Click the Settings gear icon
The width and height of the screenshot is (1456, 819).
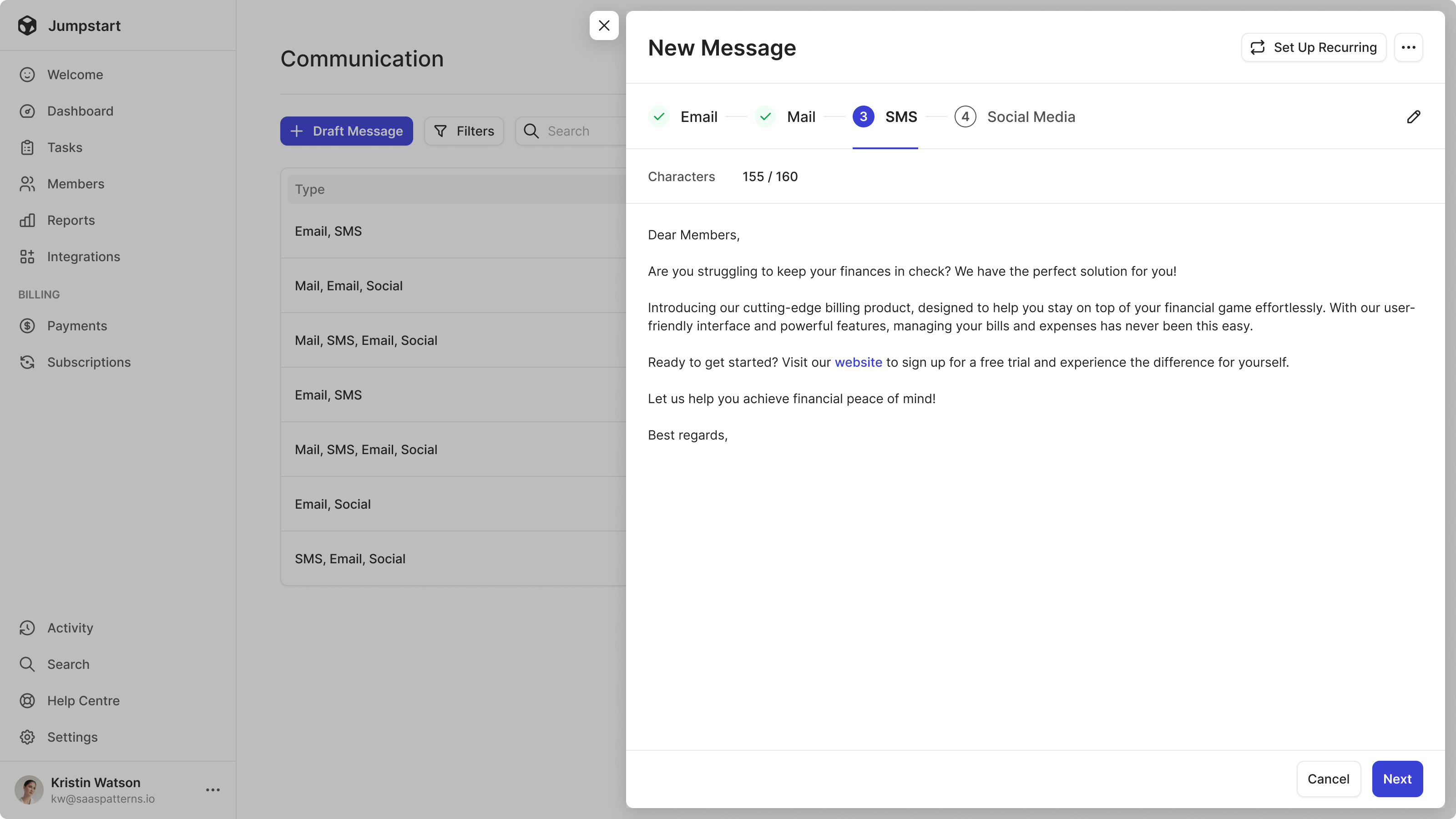coord(27,737)
